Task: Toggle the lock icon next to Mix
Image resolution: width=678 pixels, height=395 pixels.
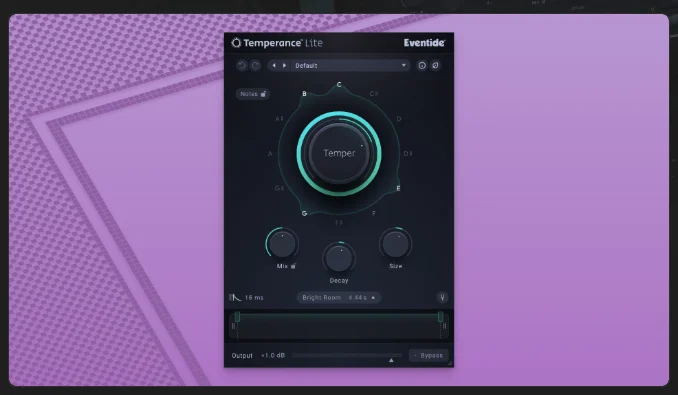Action: (293, 266)
